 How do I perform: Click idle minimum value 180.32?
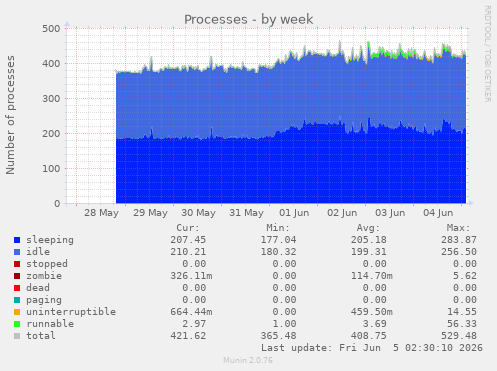tap(278, 252)
